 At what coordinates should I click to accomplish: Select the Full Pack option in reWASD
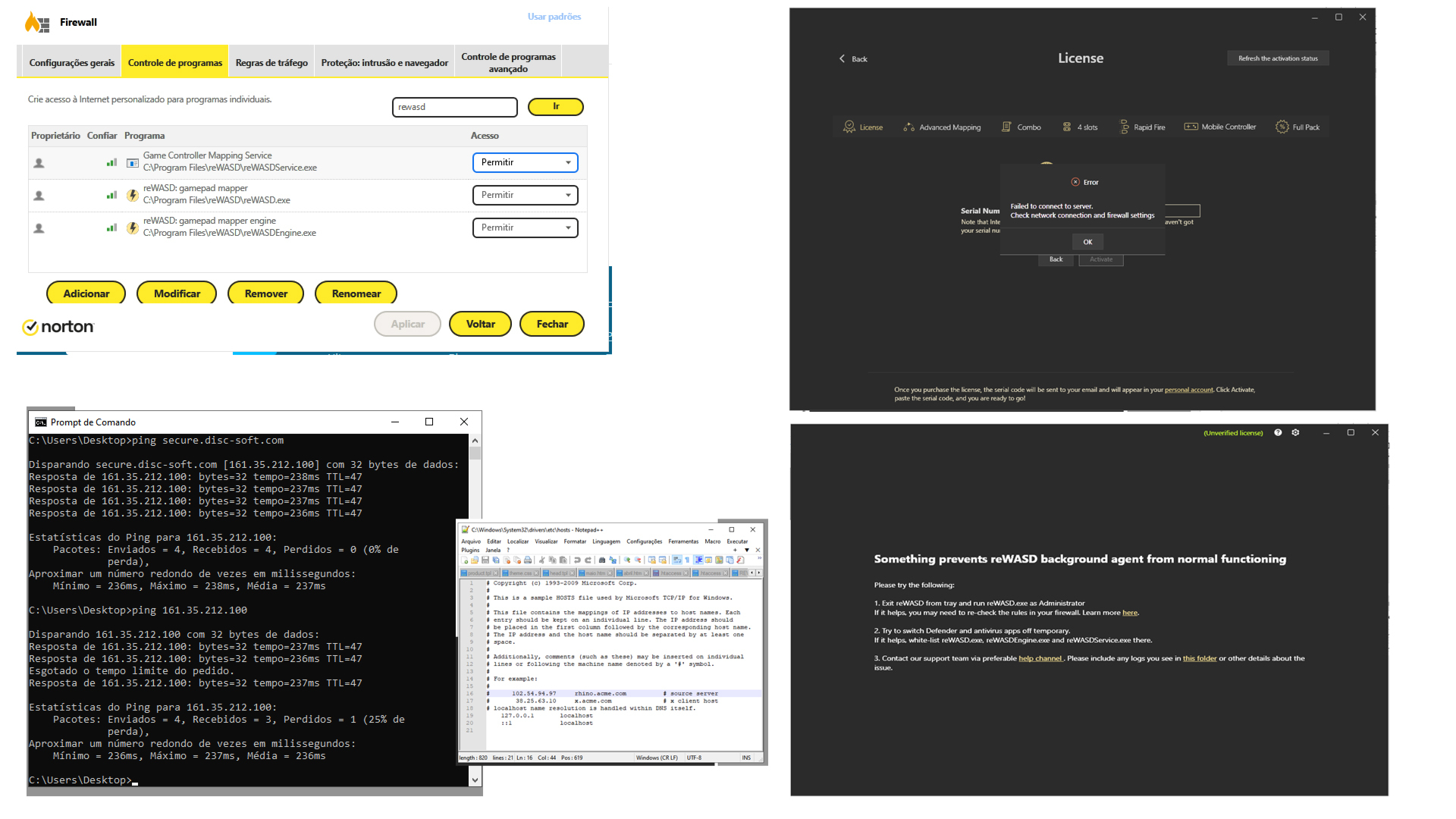click(x=1298, y=127)
